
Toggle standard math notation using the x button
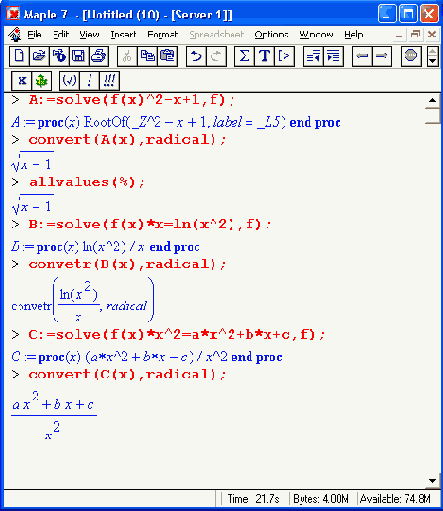(x=22, y=81)
